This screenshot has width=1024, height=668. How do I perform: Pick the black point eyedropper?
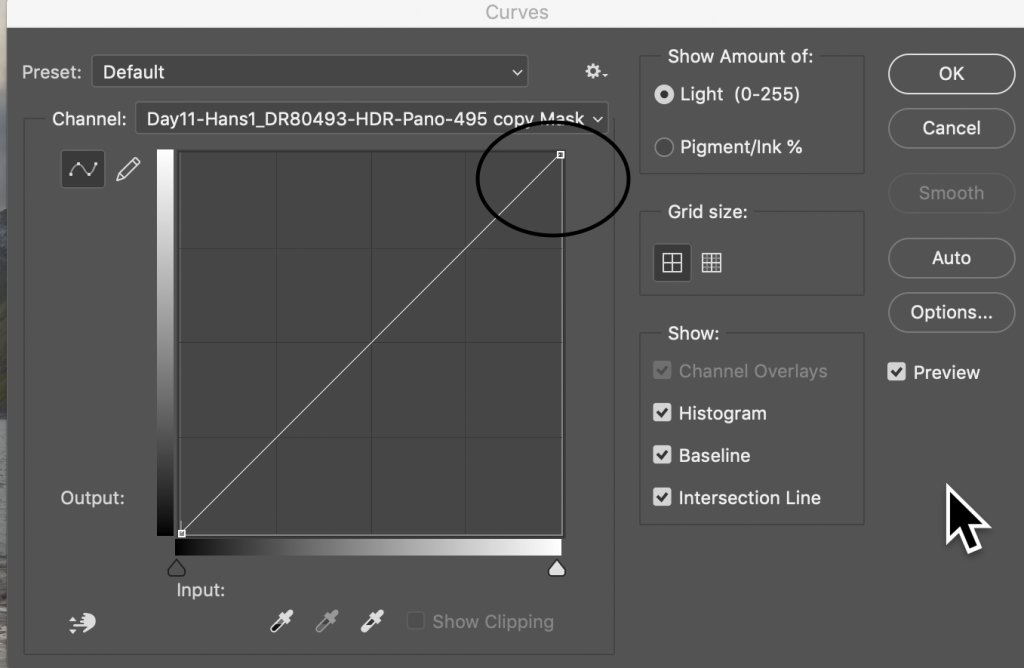click(x=281, y=622)
